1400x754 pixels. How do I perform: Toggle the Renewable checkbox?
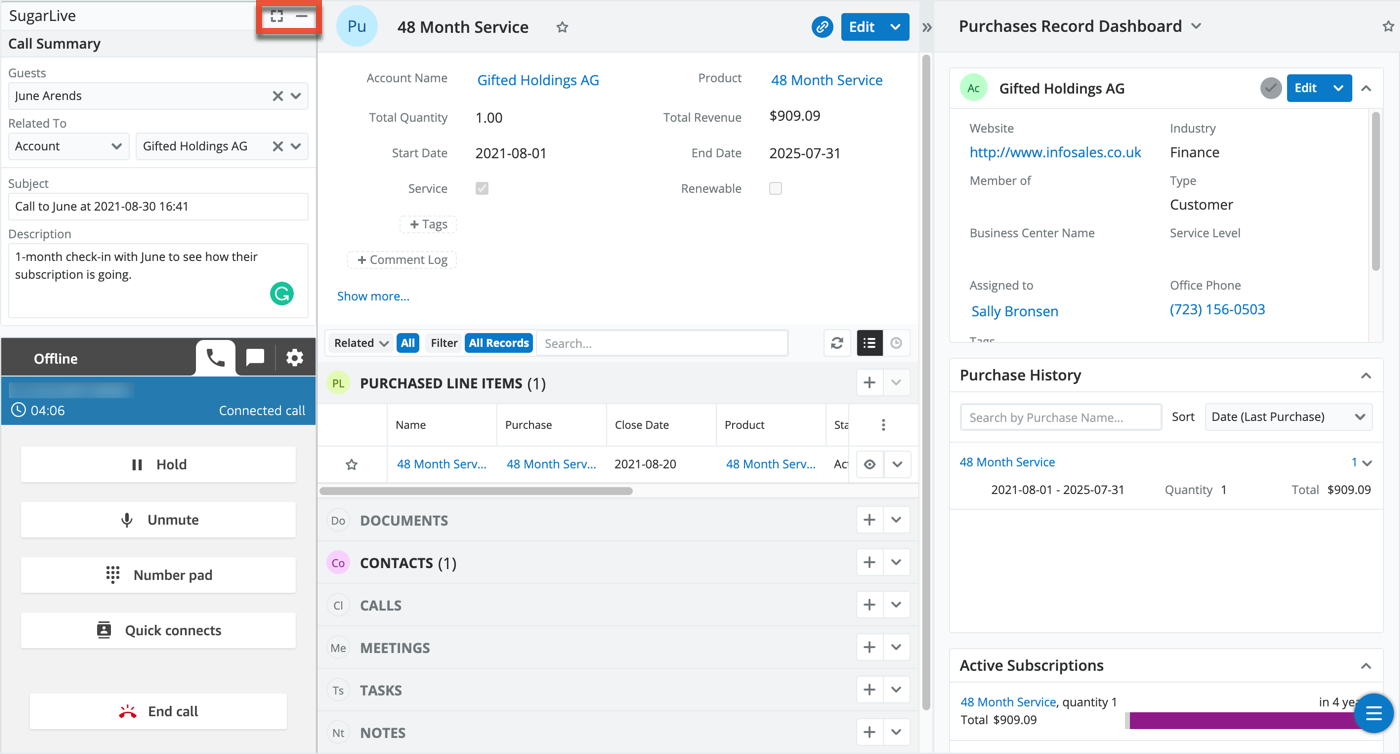775,188
